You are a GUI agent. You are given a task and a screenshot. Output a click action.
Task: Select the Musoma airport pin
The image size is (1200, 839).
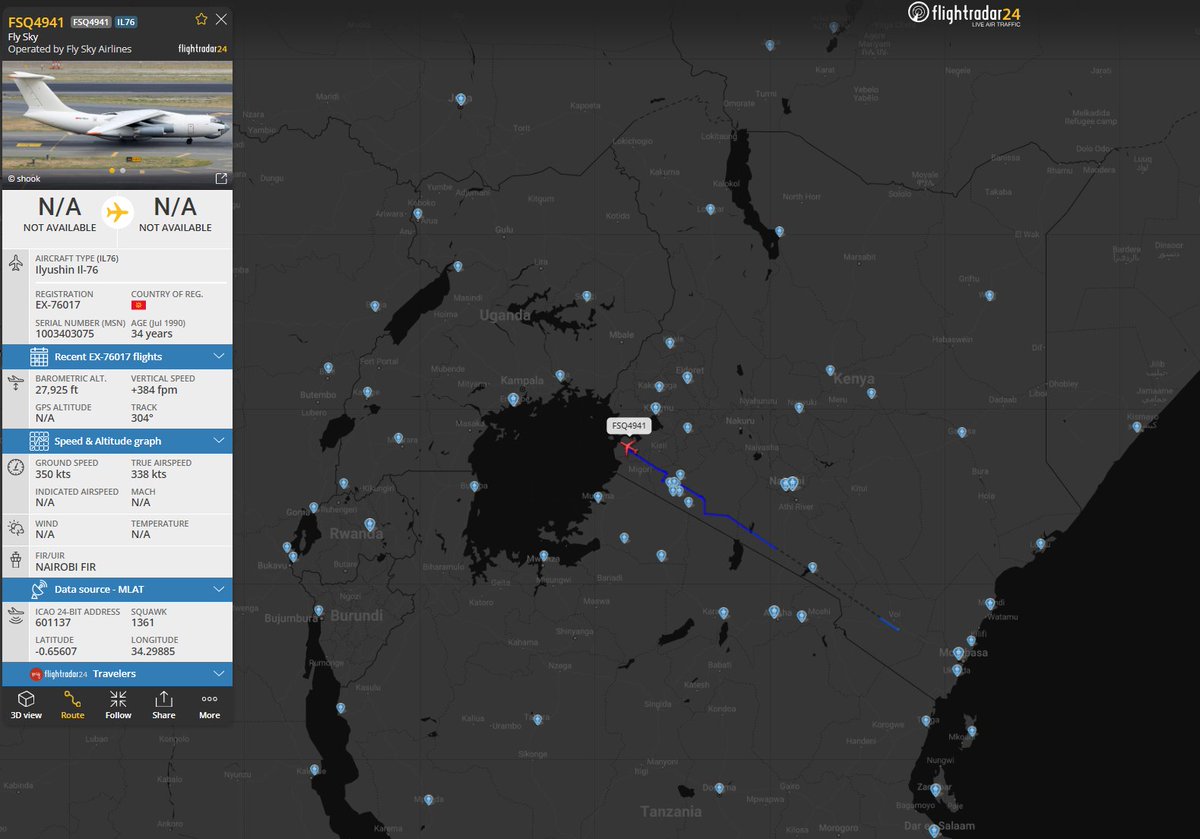click(x=598, y=497)
